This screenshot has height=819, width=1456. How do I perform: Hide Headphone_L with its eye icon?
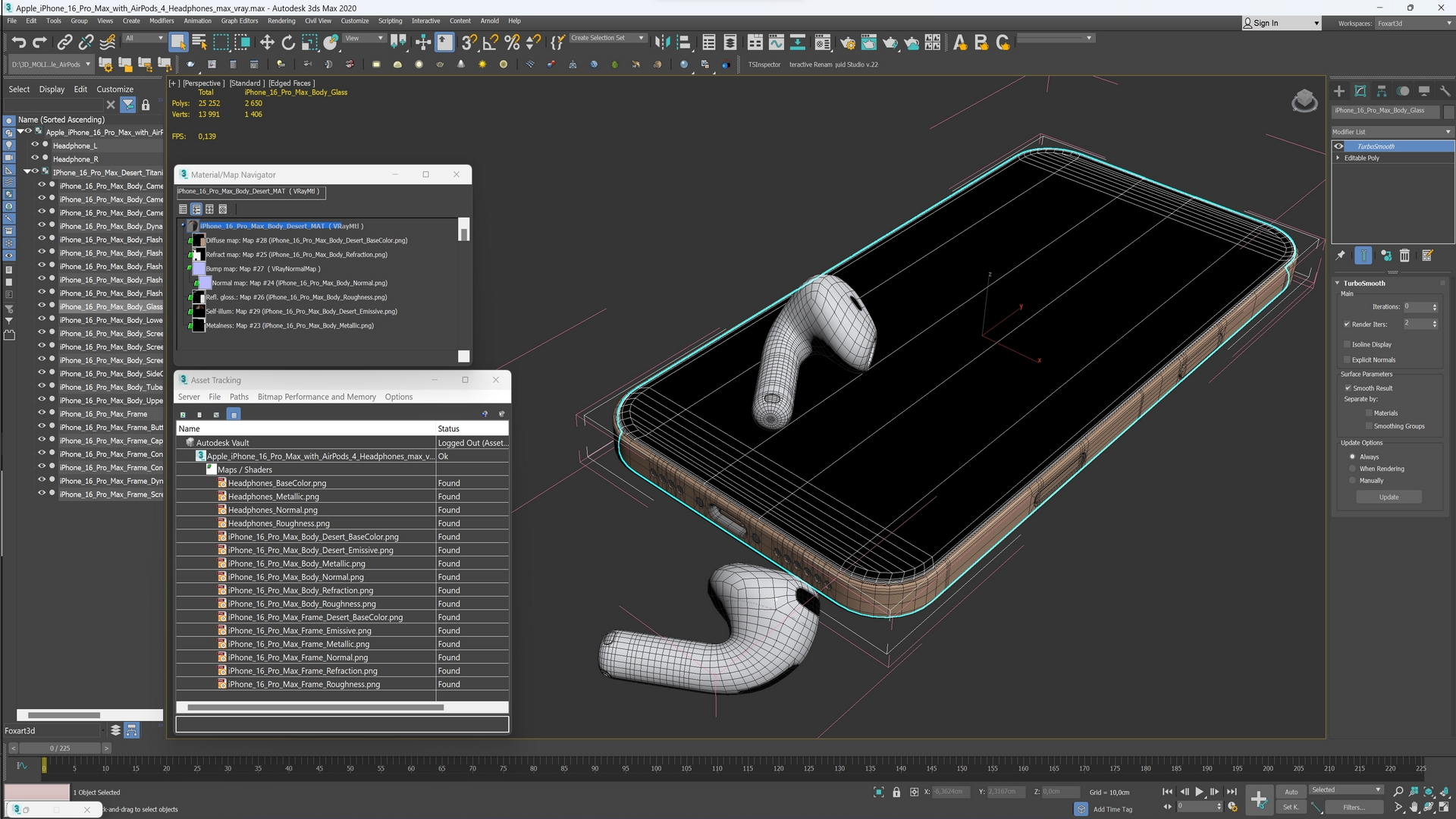(x=35, y=145)
